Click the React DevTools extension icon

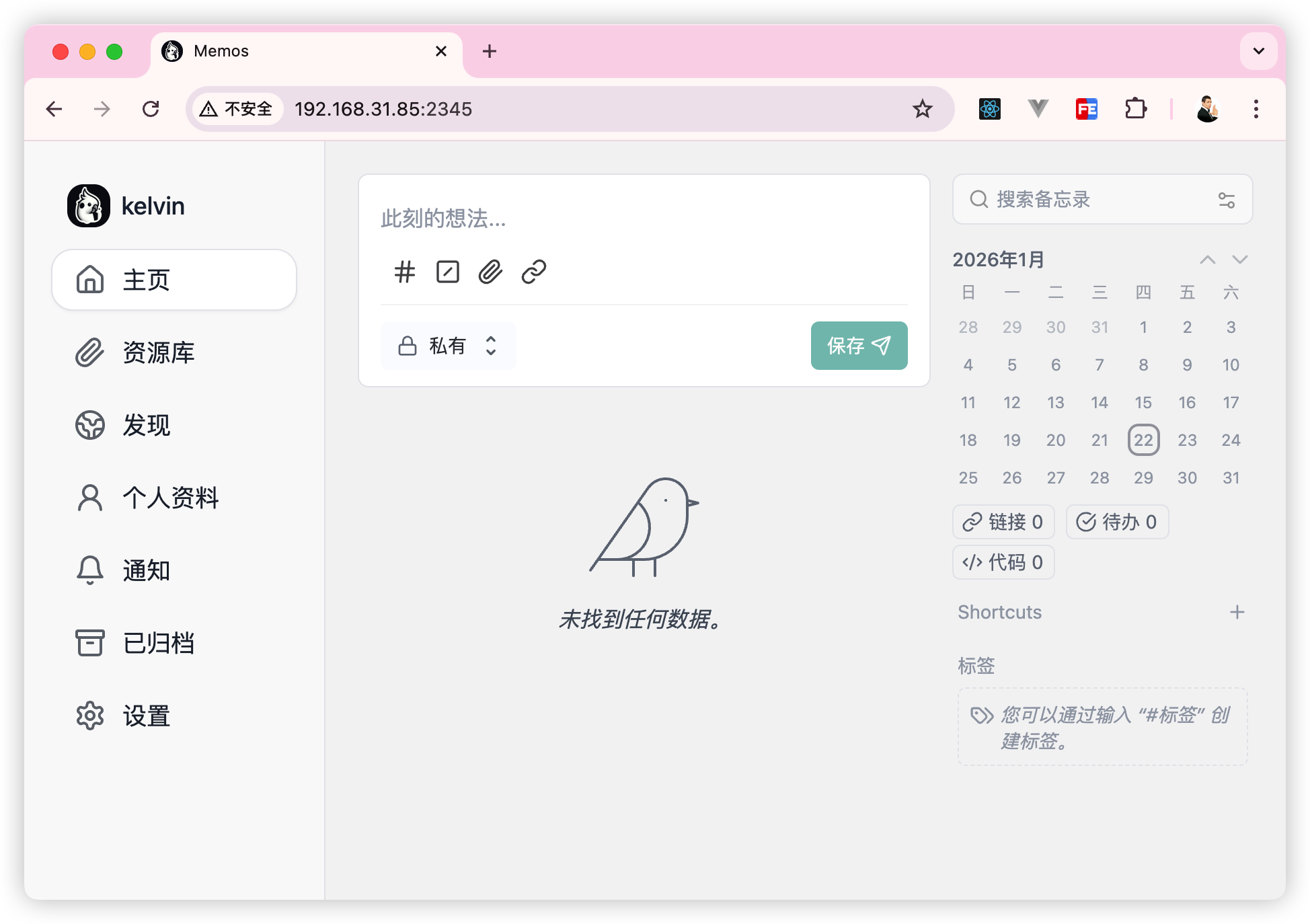click(x=989, y=109)
